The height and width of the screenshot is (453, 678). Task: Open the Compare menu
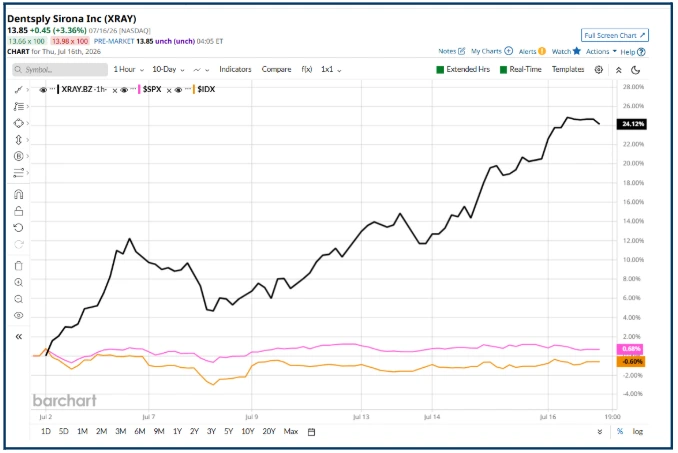(x=276, y=69)
